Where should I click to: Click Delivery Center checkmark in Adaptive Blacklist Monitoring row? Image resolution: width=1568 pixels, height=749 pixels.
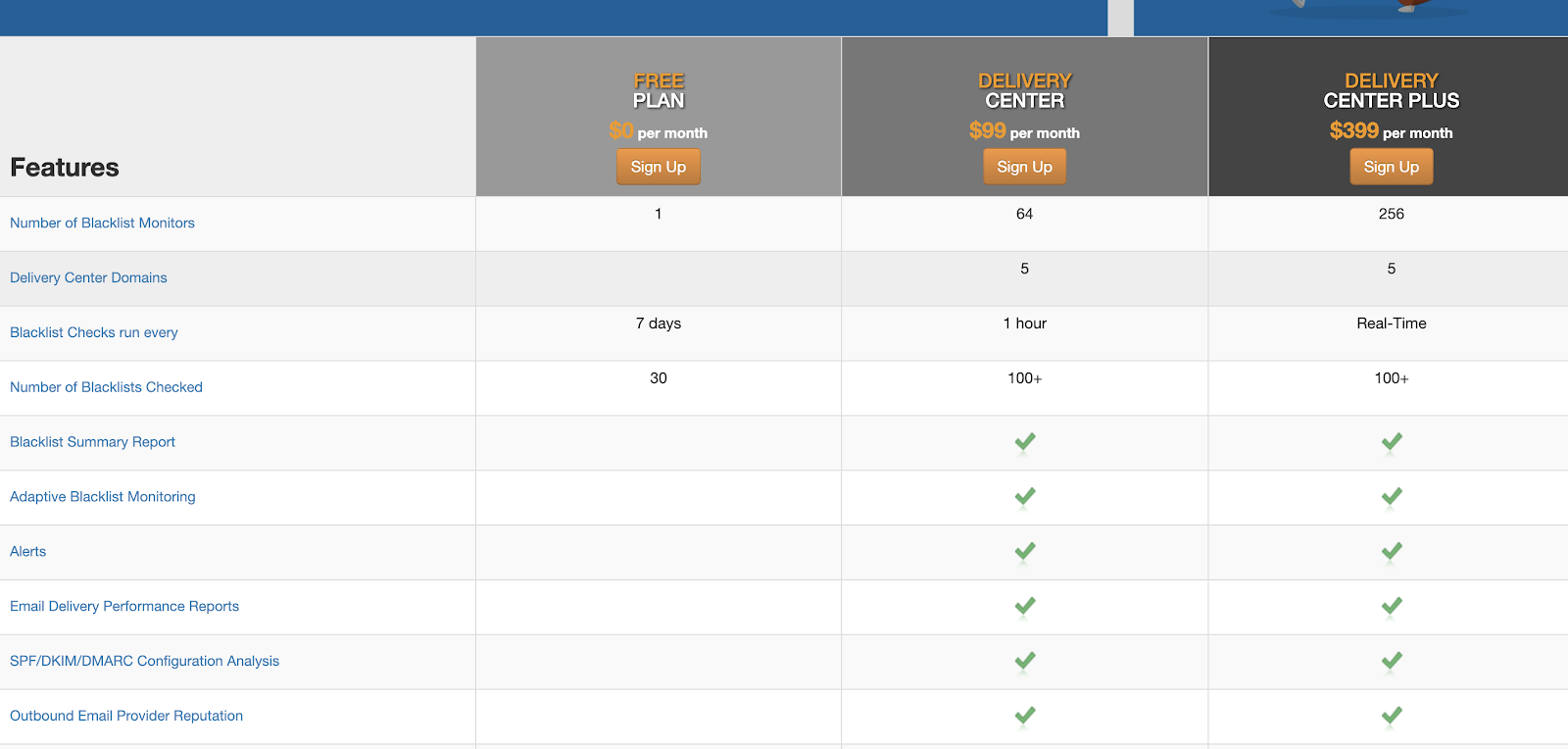[x=1025, y=497]
